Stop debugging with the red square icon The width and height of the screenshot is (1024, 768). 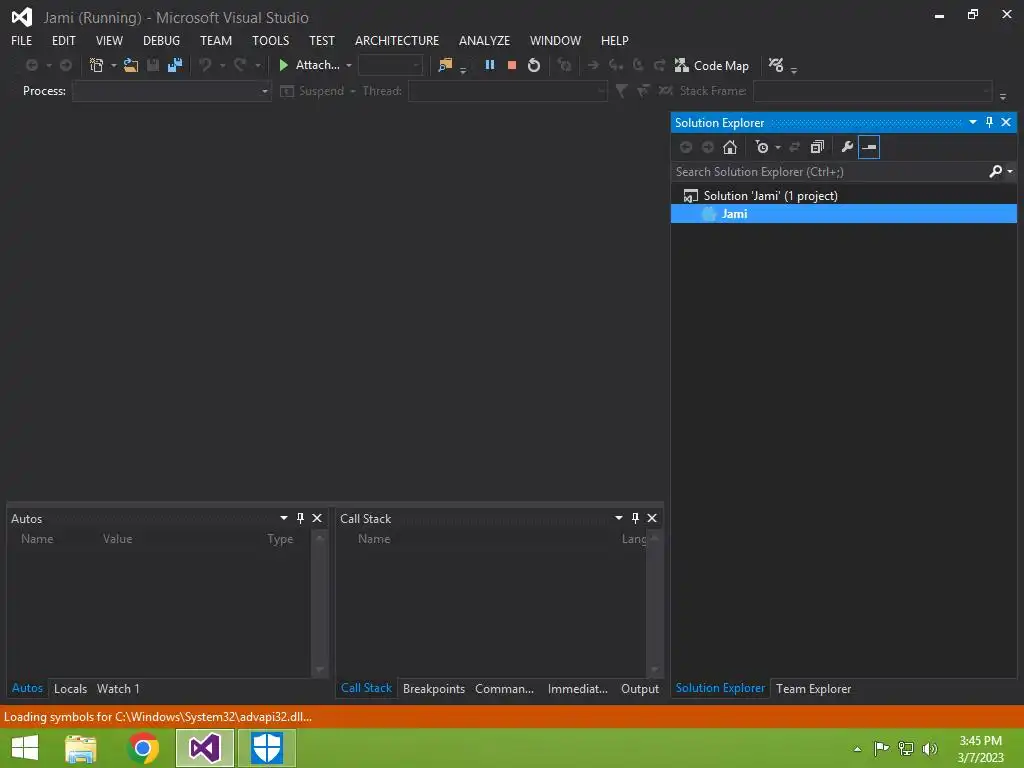coord(512,65)
